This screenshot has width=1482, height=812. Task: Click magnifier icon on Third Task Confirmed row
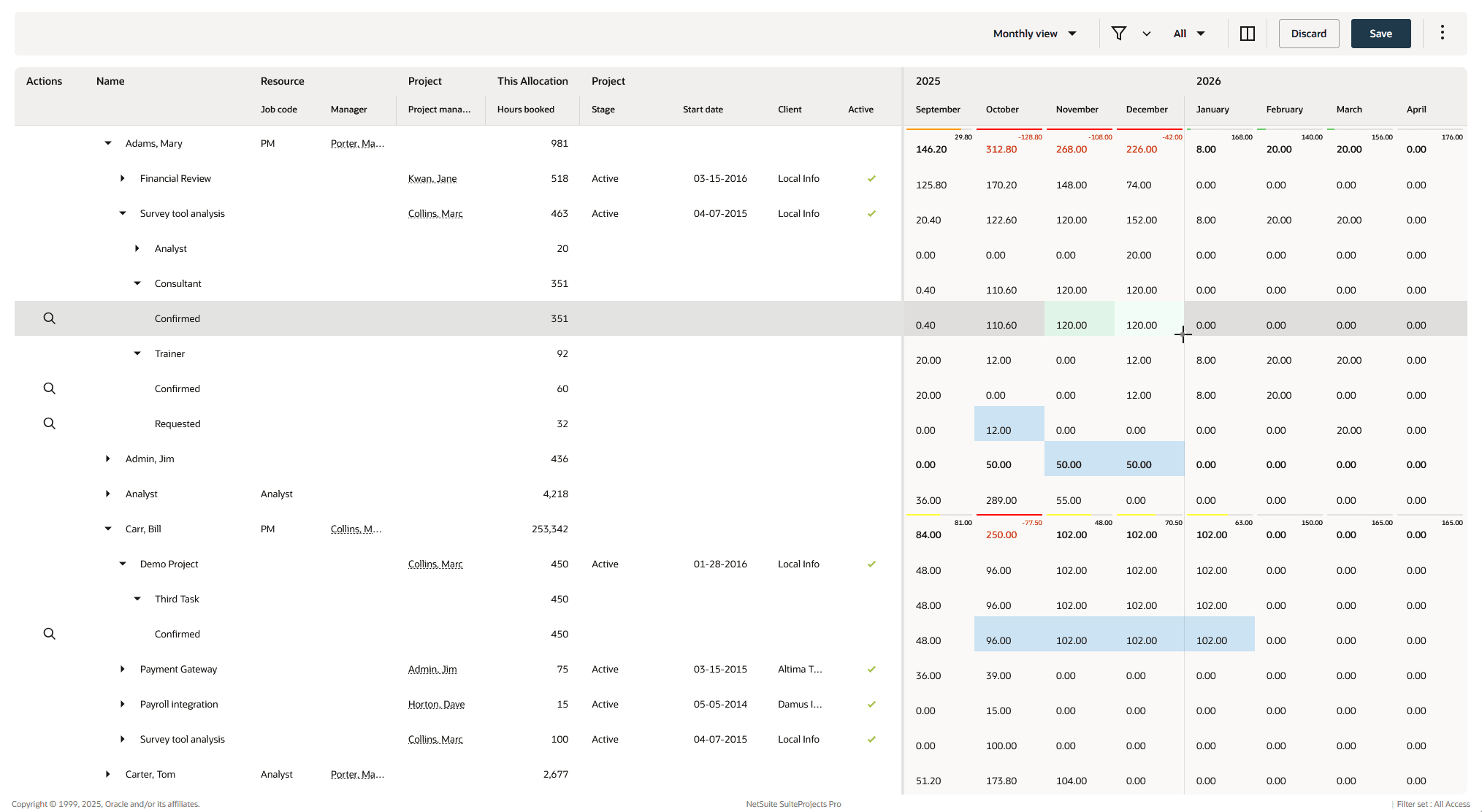49,634
